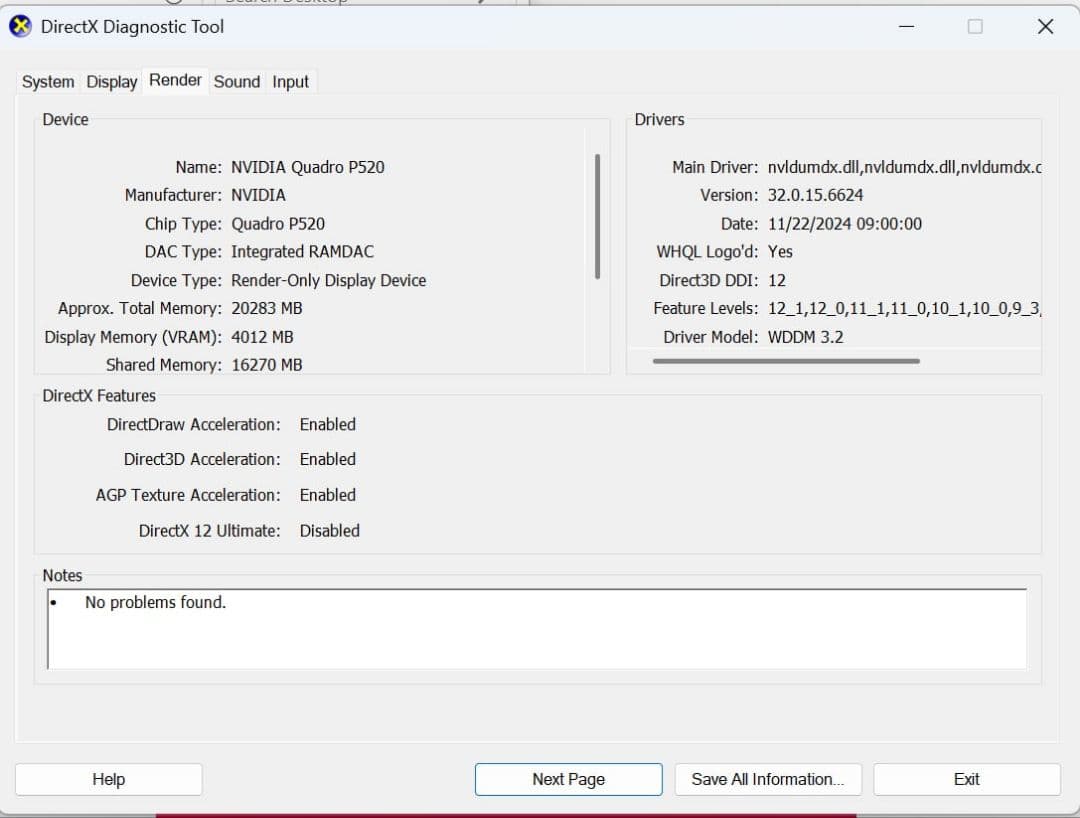The image size is (1080, 818).
Task: Click inside the Notes text area
Action: [x=536, y=630]
